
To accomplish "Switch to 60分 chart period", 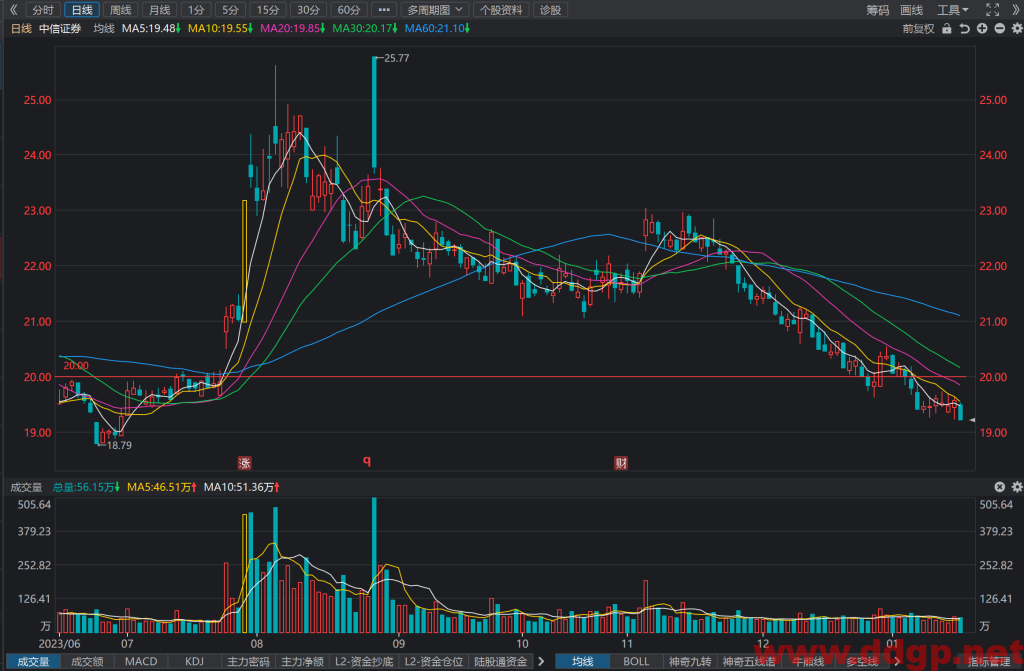I will pos(349,10).
